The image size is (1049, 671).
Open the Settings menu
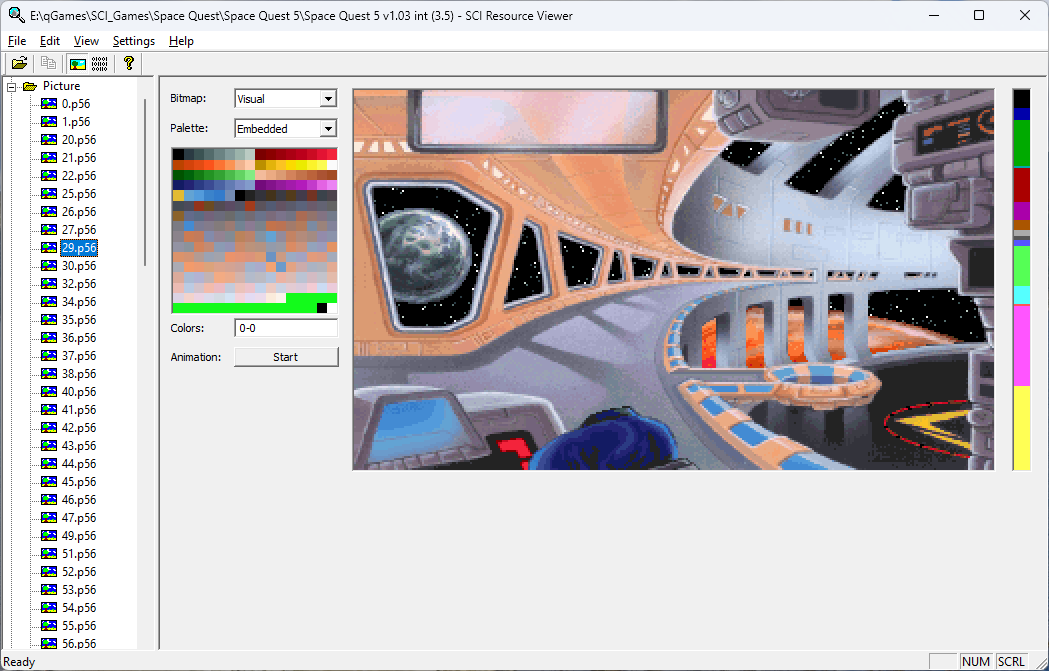134,41
